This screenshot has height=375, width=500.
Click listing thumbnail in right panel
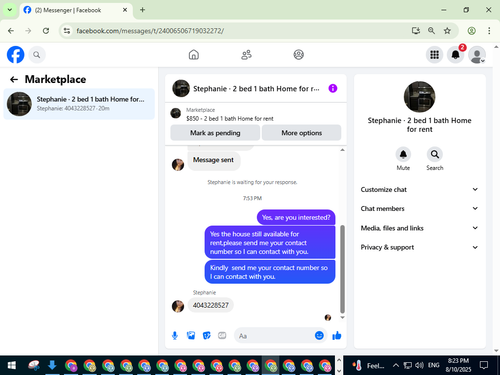419,97
